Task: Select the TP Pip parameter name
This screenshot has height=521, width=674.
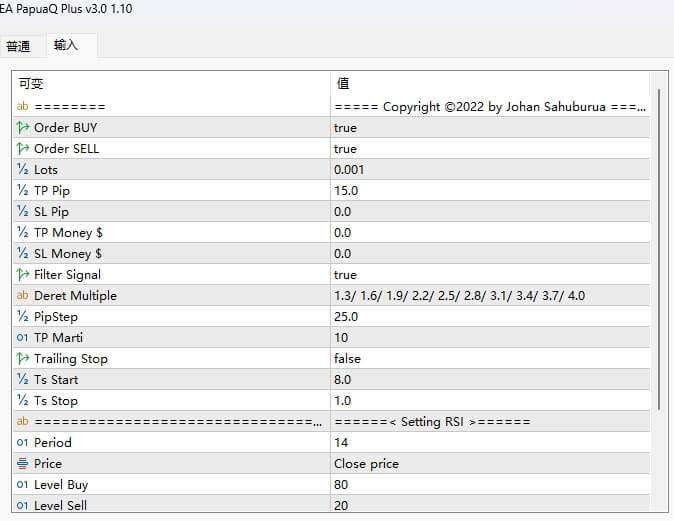Action: tap(52, 191)
